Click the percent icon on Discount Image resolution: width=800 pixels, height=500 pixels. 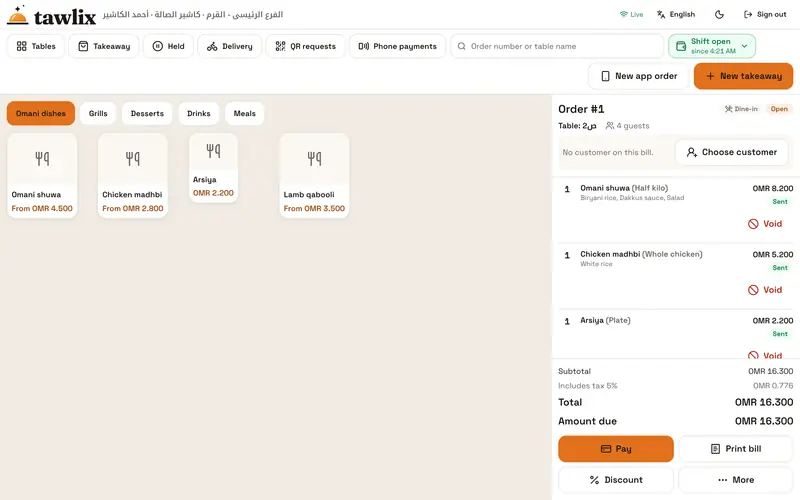594,480
